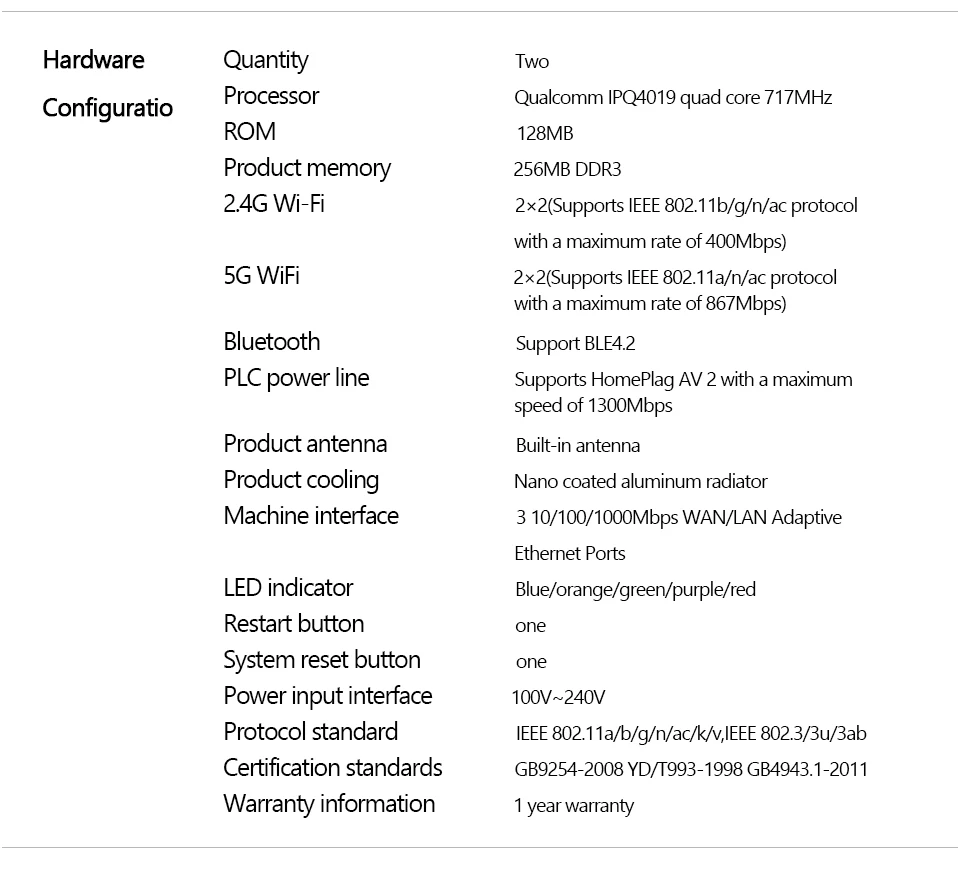
Task: Click the System reset button label
Action: (x=322, y=661)
